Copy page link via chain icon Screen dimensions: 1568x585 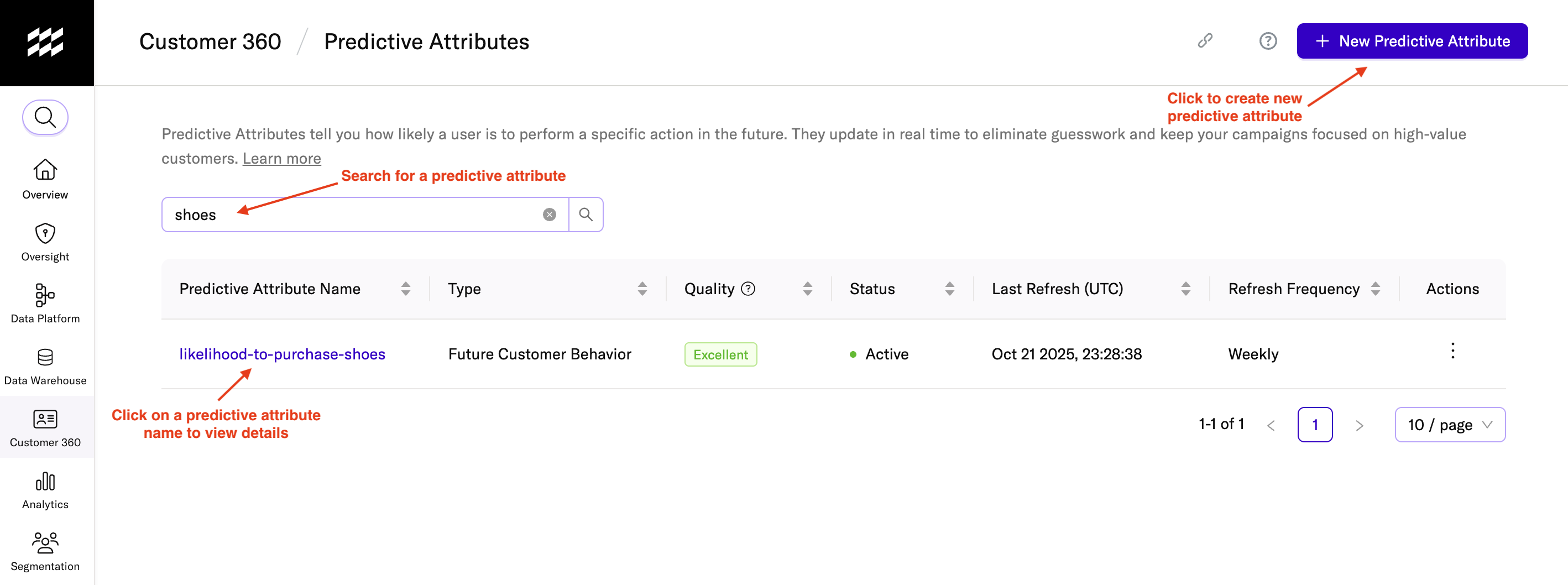(x=1205, y=41)
